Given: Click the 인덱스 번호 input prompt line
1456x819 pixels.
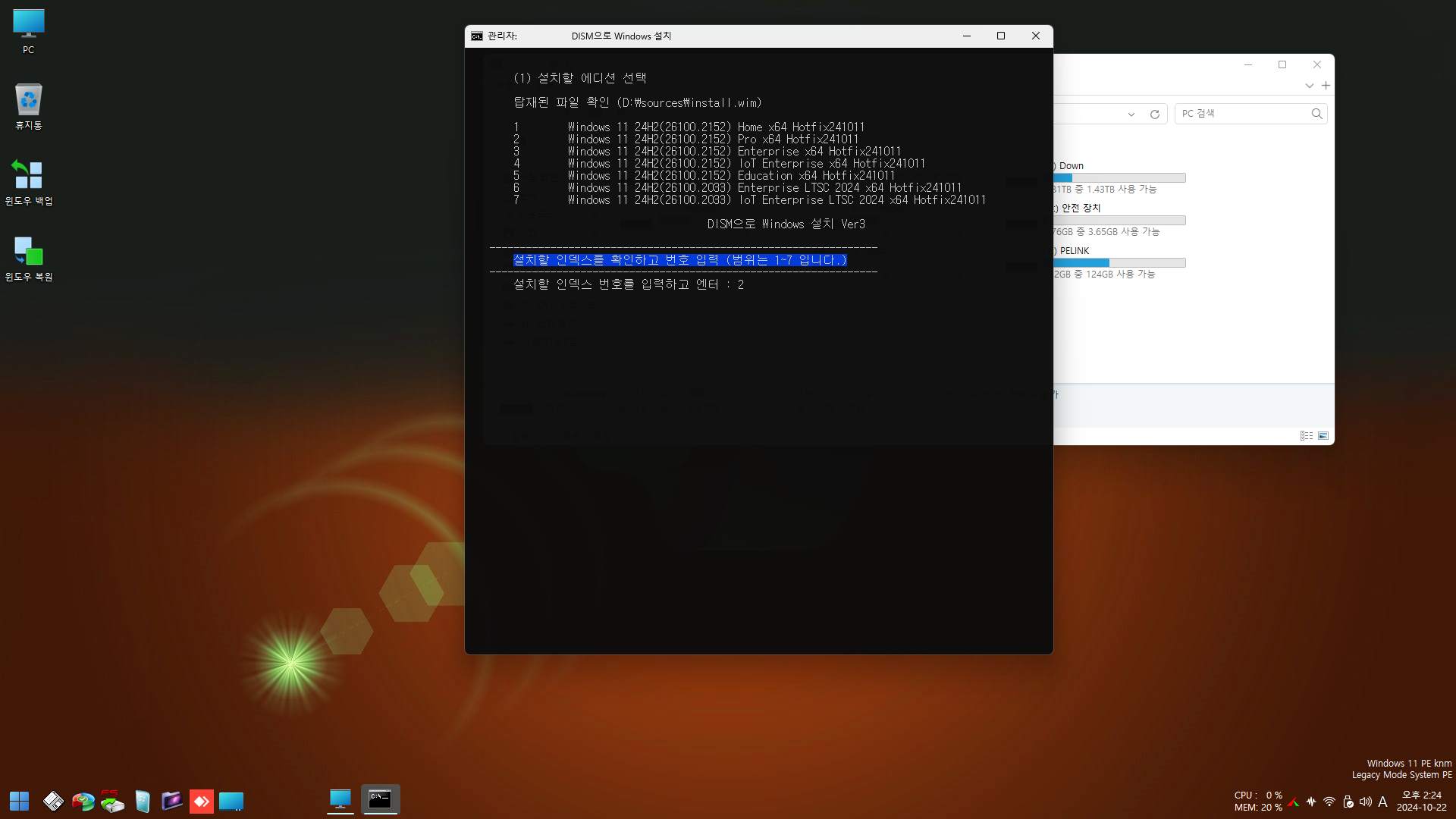Looking at the screenshot, I should click(629, 284).
